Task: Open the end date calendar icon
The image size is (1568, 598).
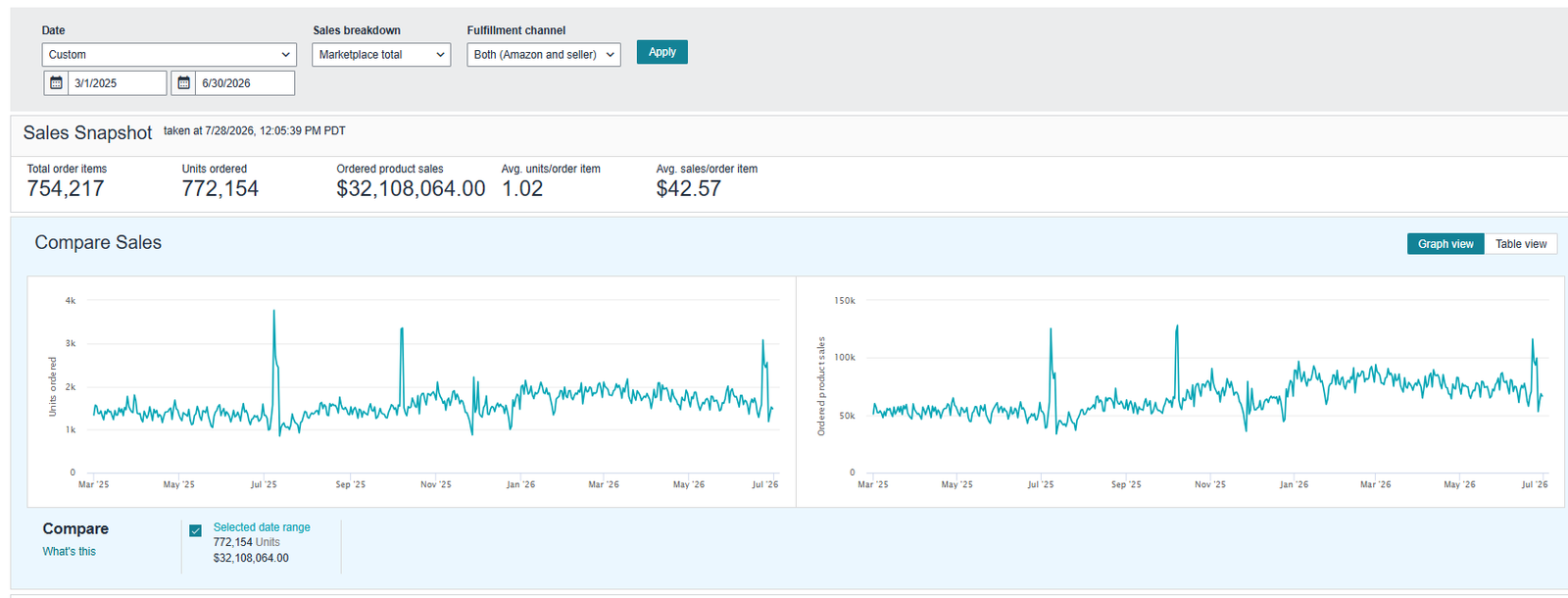Action: [183, 83]
